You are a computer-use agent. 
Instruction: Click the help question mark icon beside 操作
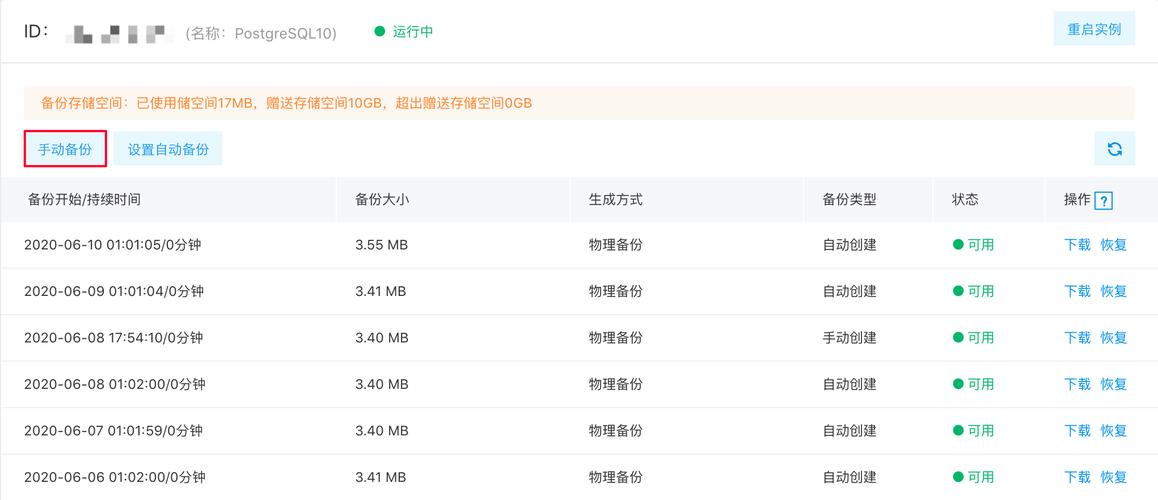[x=1103, y=201]
